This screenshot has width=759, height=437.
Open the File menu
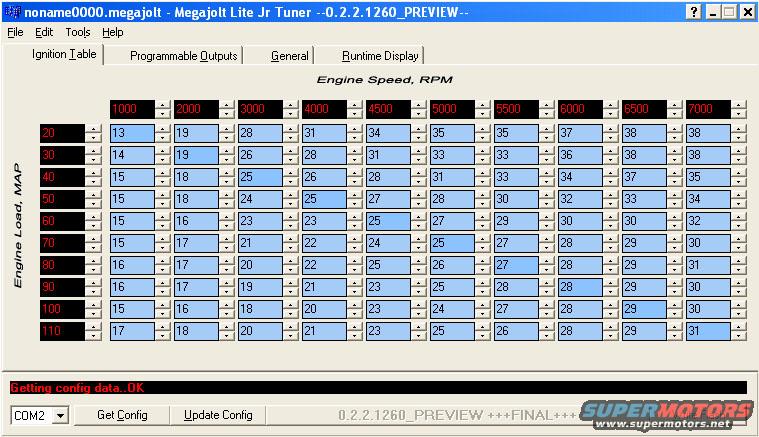[15, 32]
